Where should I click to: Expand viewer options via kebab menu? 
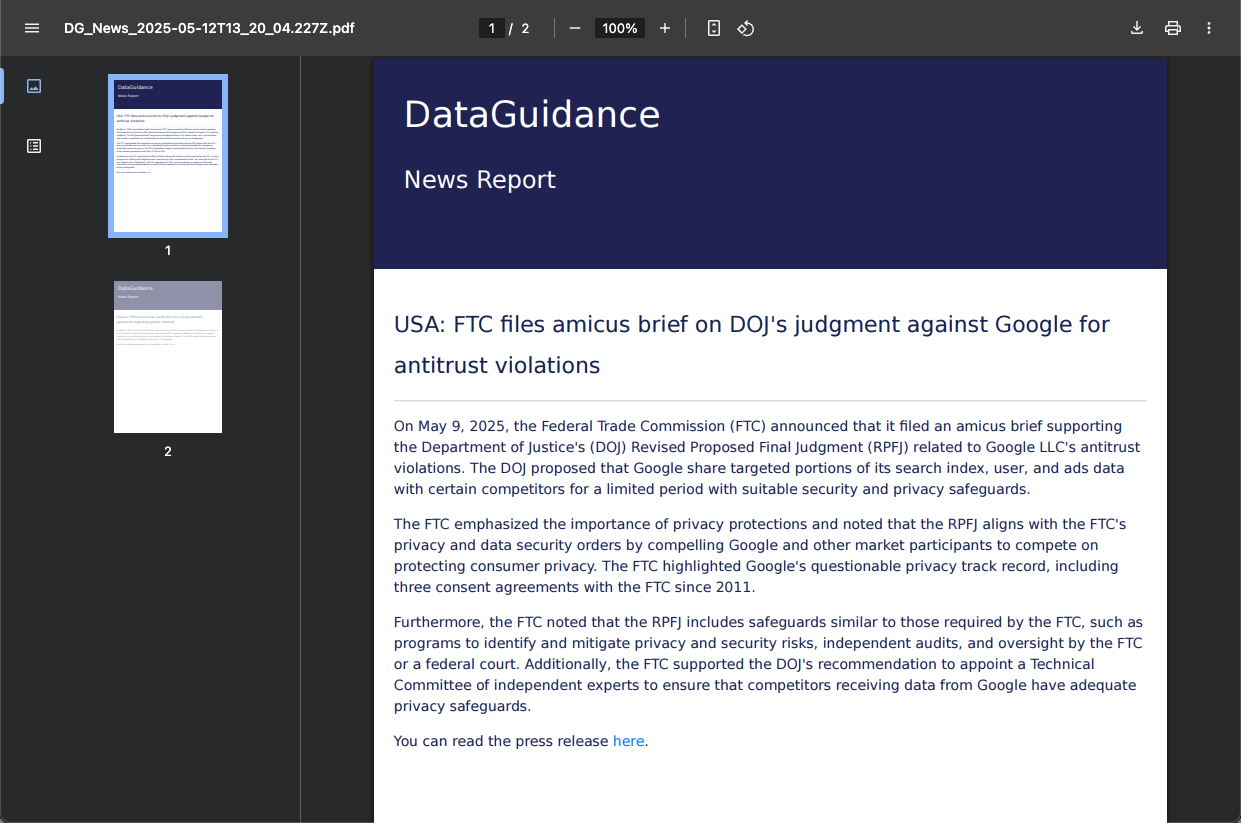1209,28
